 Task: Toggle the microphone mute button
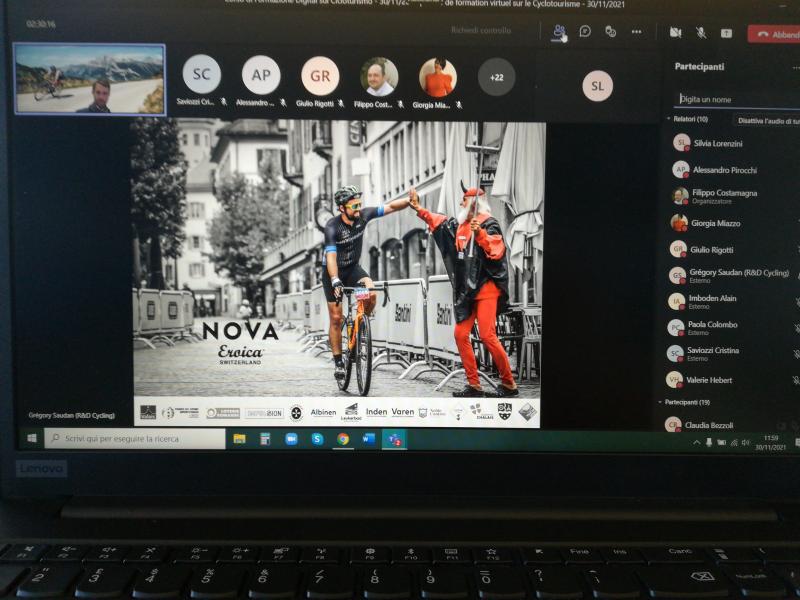(x=701, y=32)
